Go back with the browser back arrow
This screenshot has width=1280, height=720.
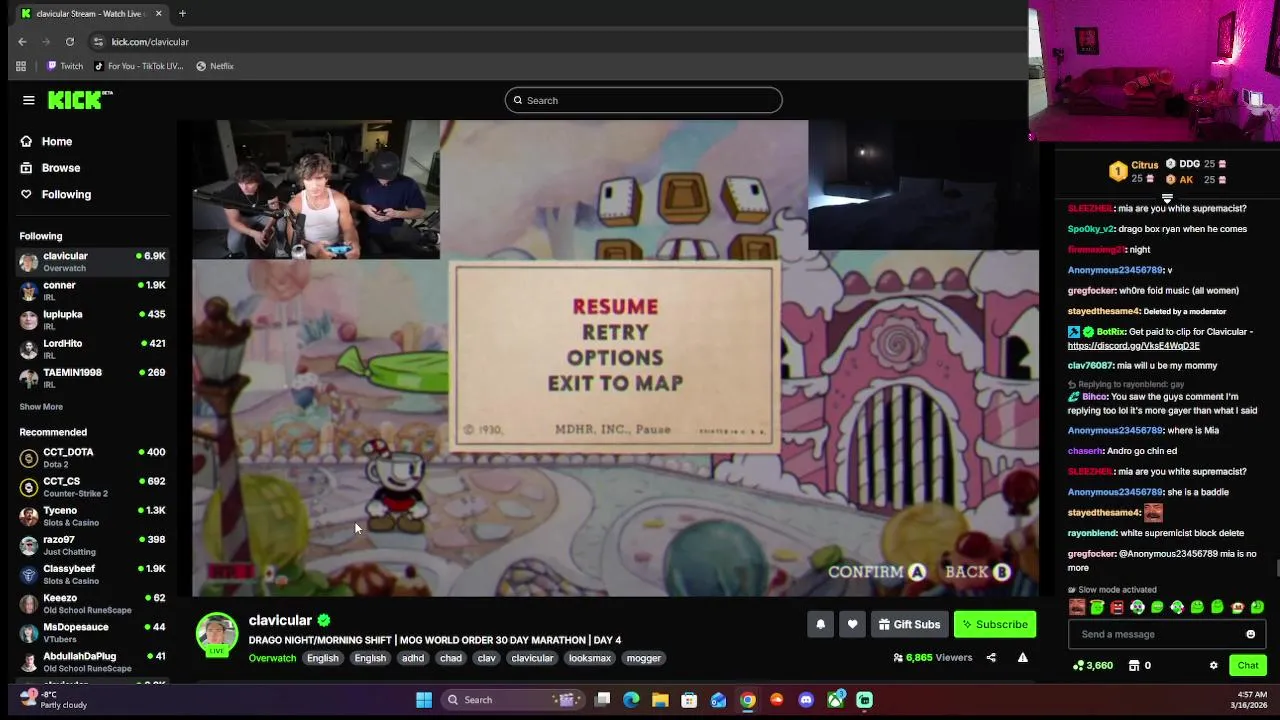coord(22,42)
